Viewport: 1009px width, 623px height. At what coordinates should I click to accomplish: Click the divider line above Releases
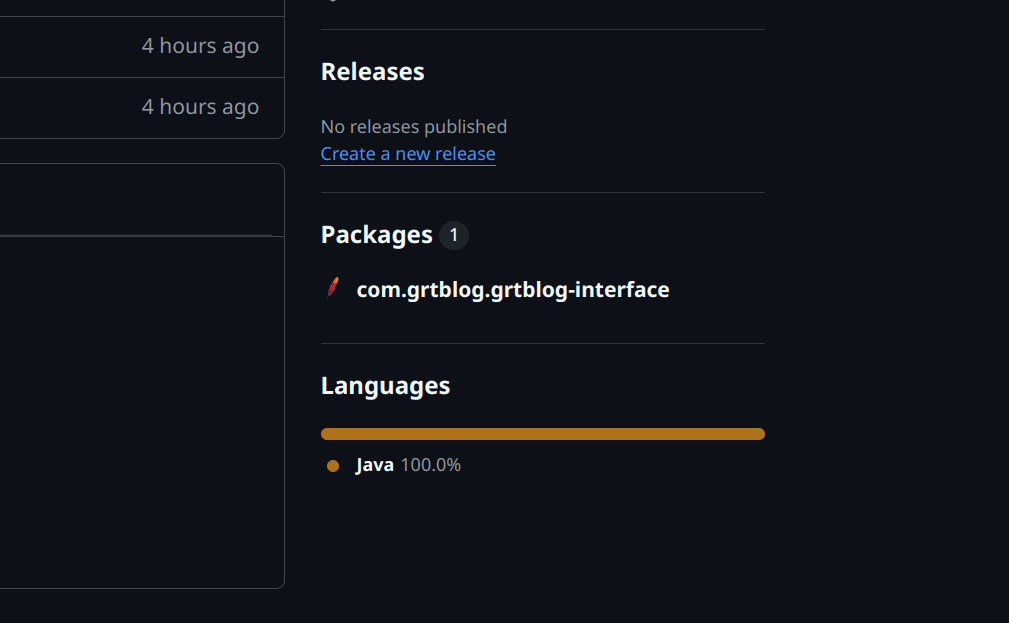543,30
